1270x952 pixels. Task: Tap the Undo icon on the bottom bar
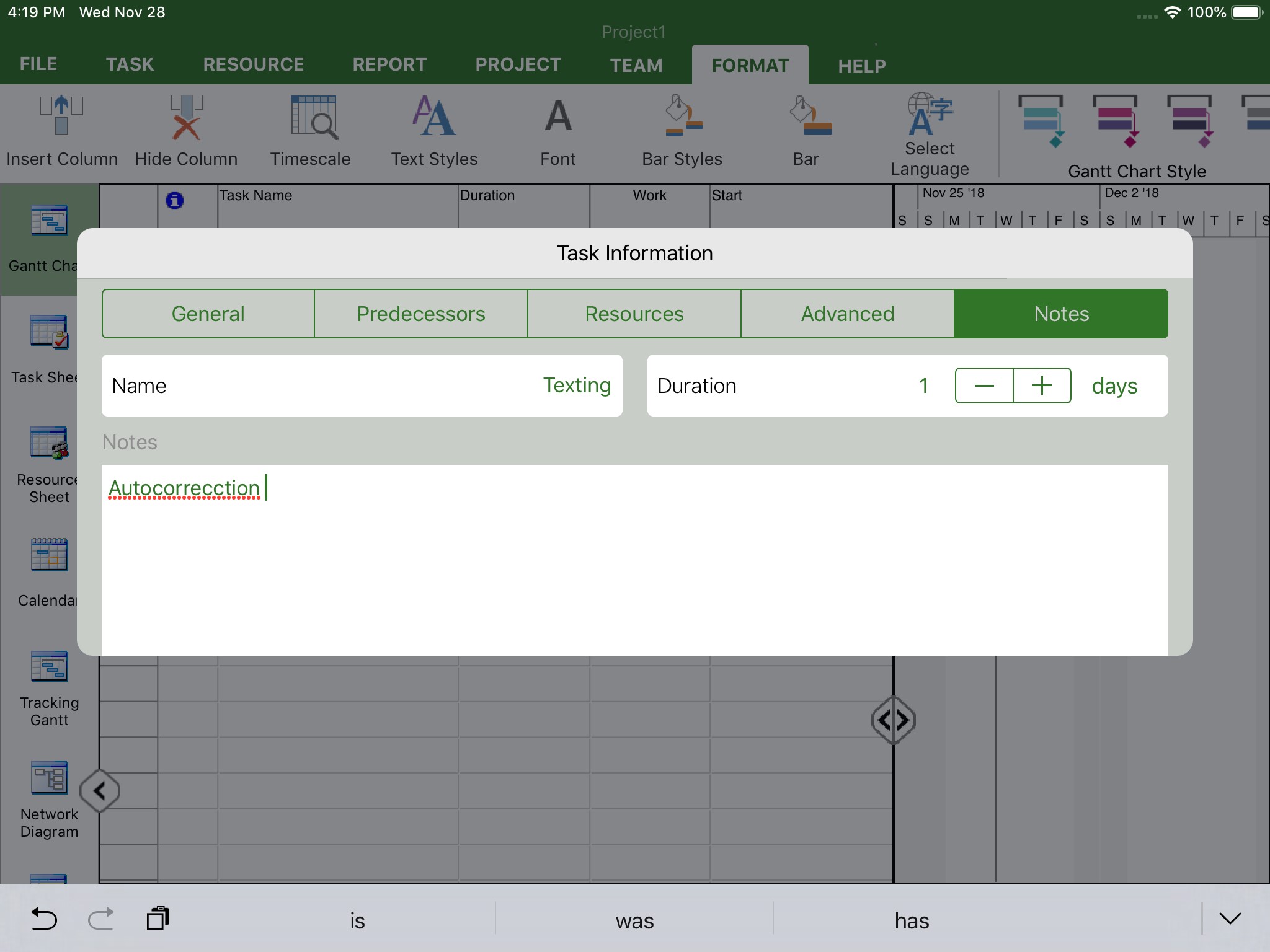click(43, 919)
